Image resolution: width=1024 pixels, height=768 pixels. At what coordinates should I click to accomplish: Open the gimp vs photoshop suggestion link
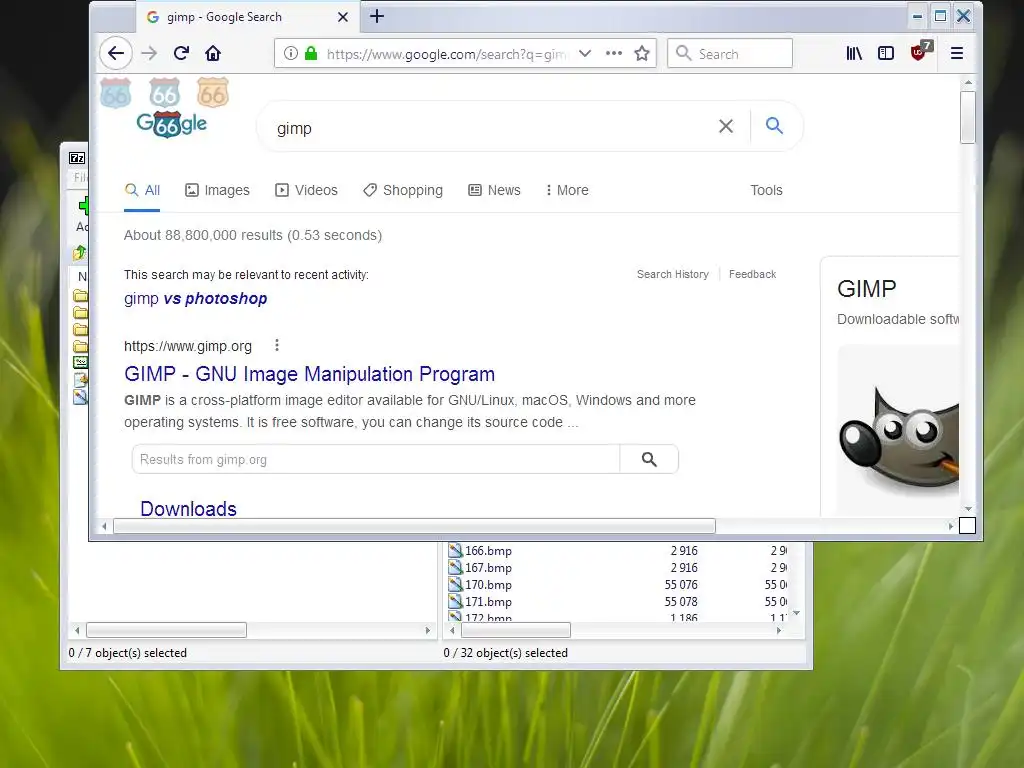pyautogui.click(x=195, y=298)
